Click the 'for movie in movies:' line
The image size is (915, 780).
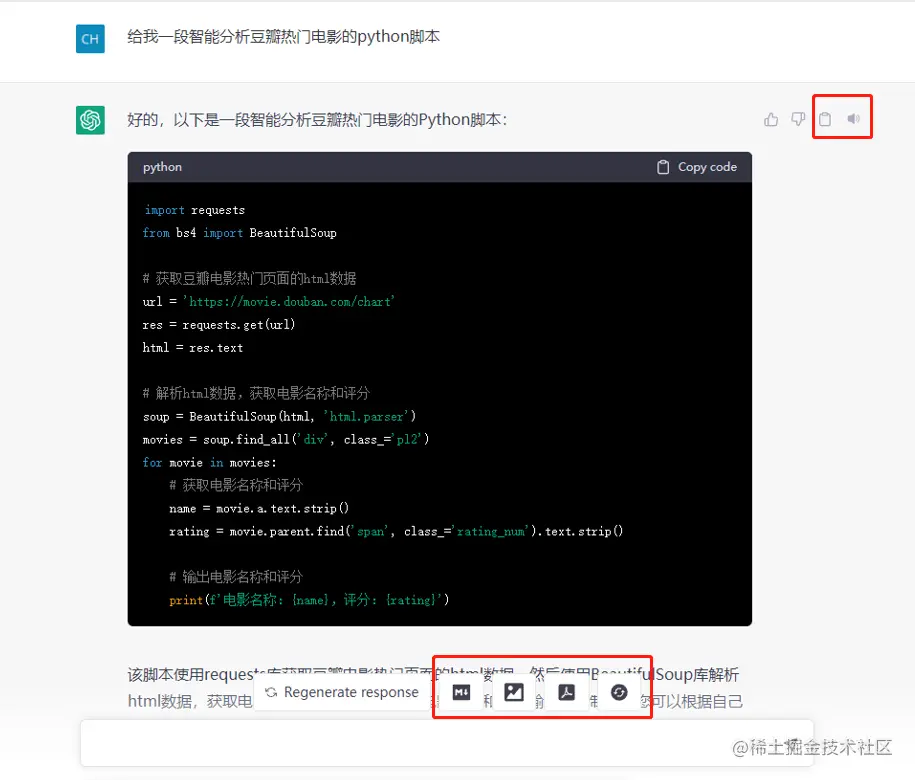(x=209, y=463)
